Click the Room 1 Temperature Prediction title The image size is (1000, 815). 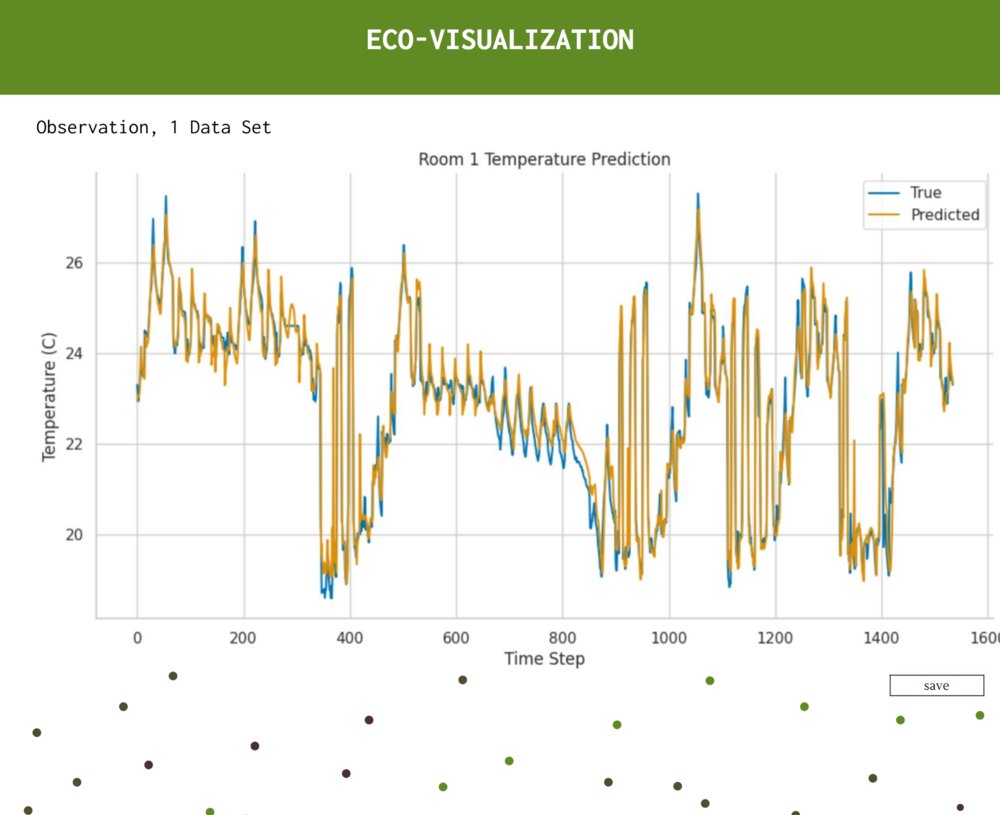(544, 159)
